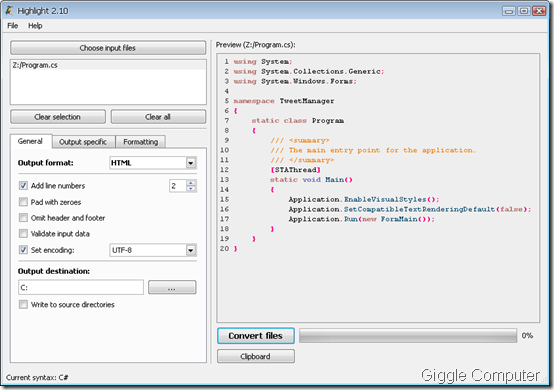
Task: Switch to the Output specific tab
Action: click(83, 142)
